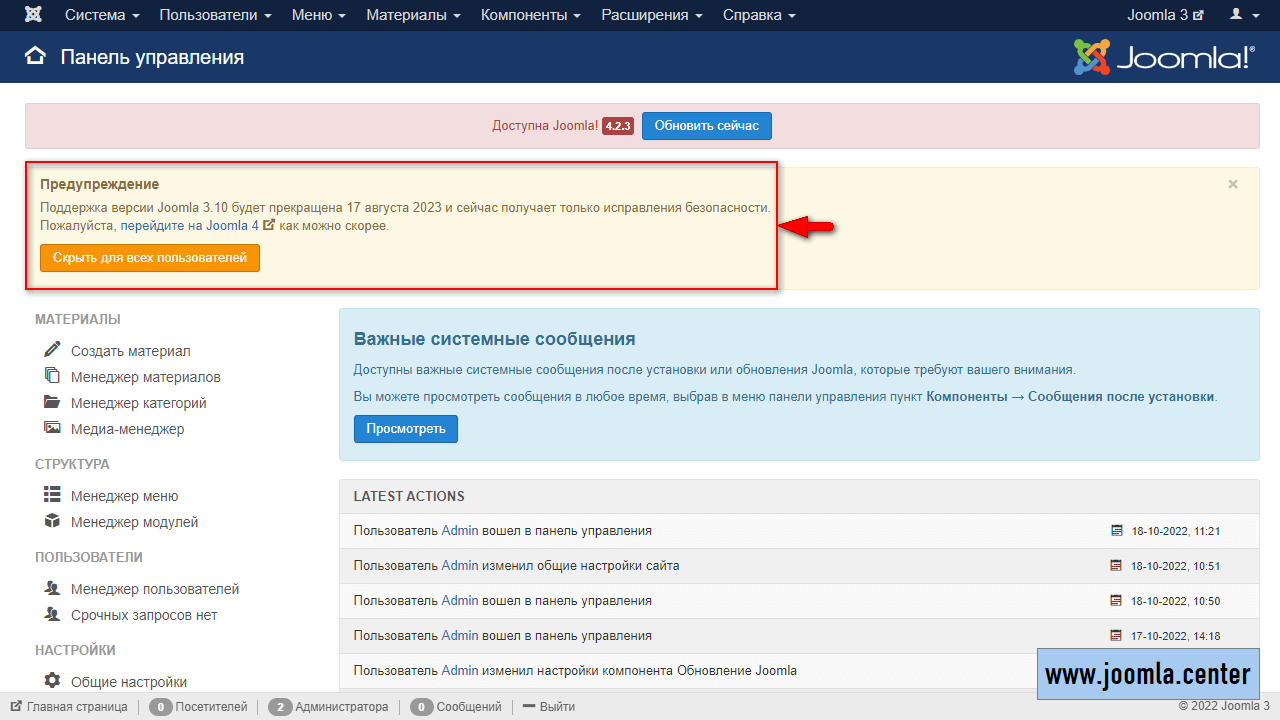Click the Просмотреть button
Viewport: 1280px width, 720px height.
click(405, 429)
